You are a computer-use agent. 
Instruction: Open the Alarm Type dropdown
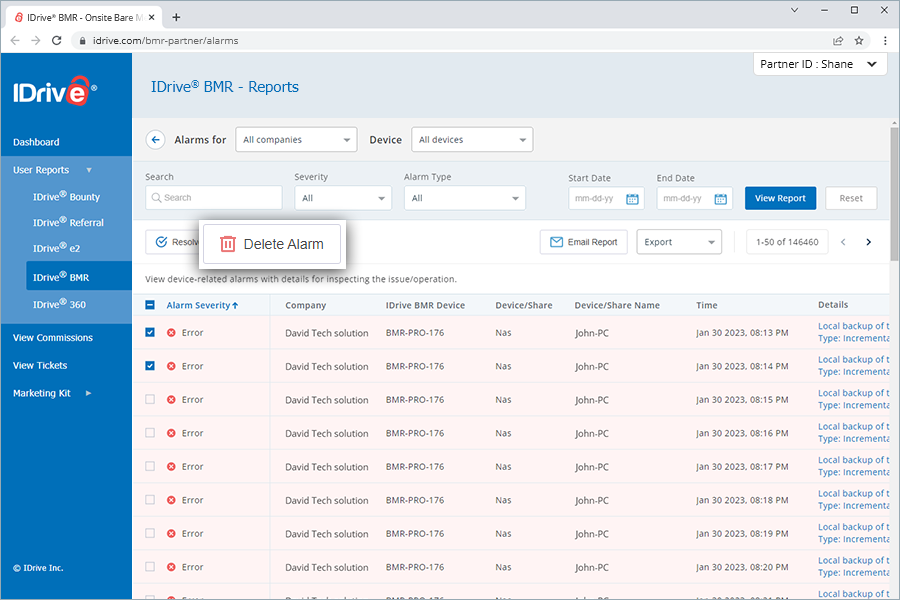(464, 198)
